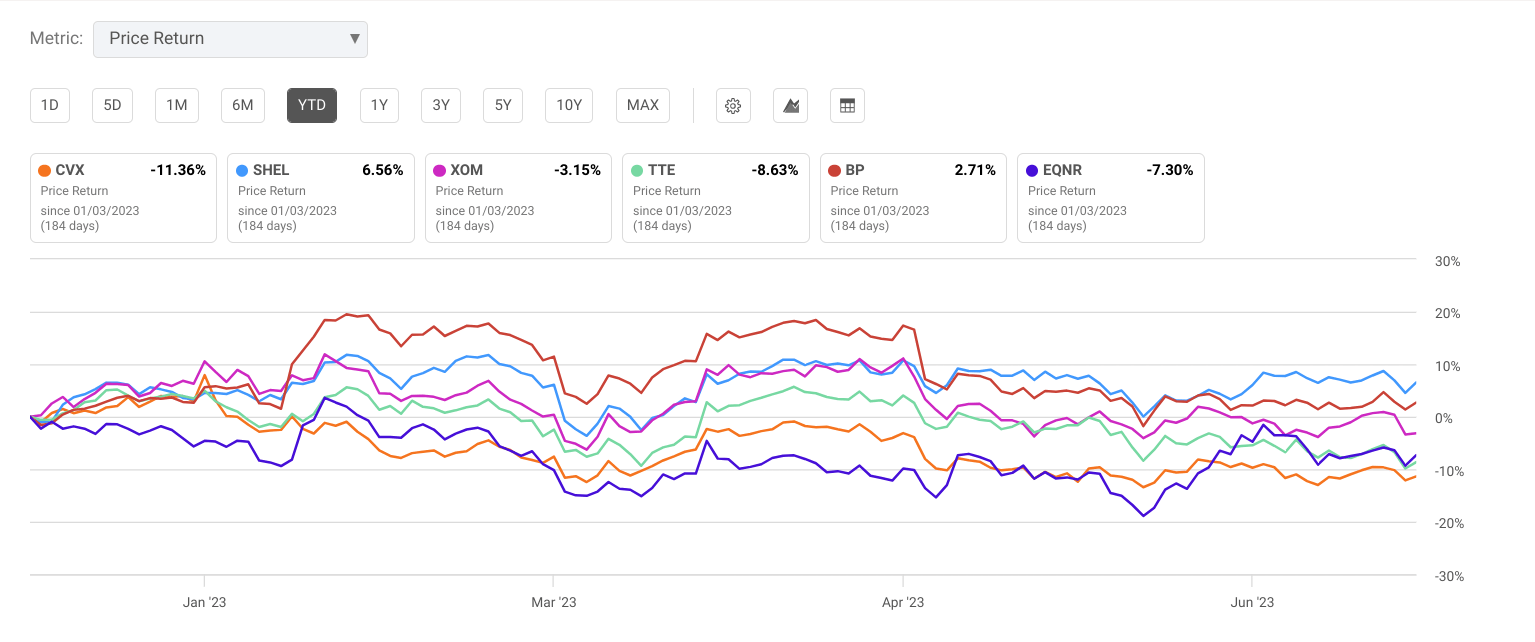Select the YTD time range
This screenshot has width=1535, height=642.
click(312, 105)
